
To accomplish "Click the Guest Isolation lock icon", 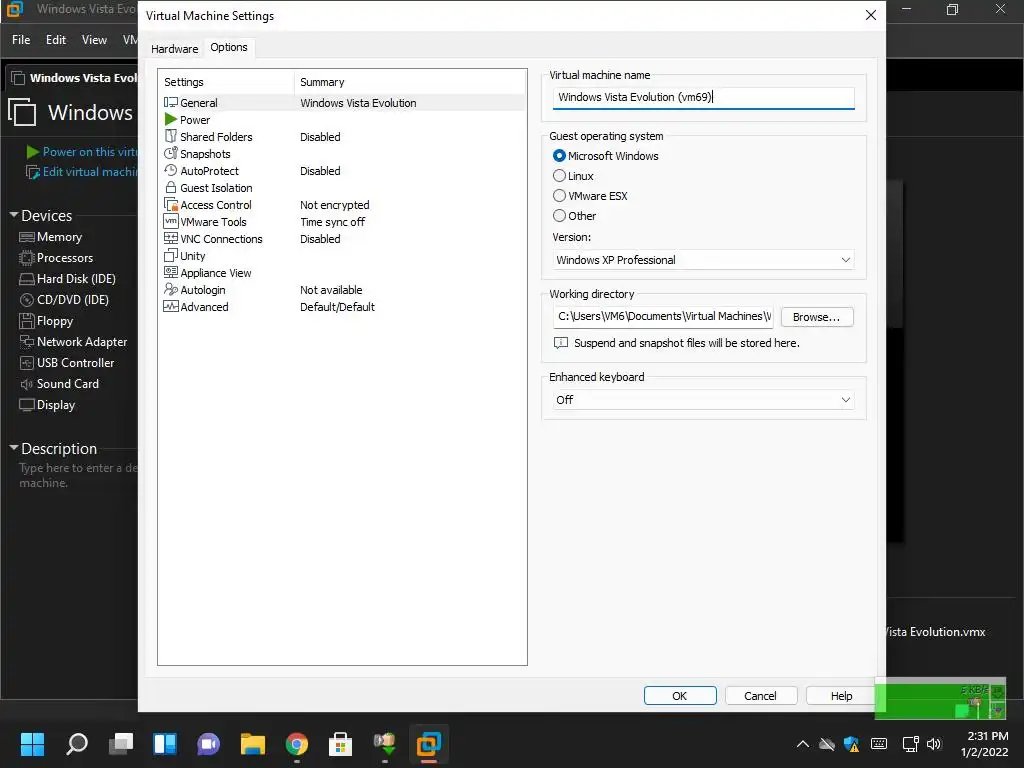I will (x=170, y=187).
